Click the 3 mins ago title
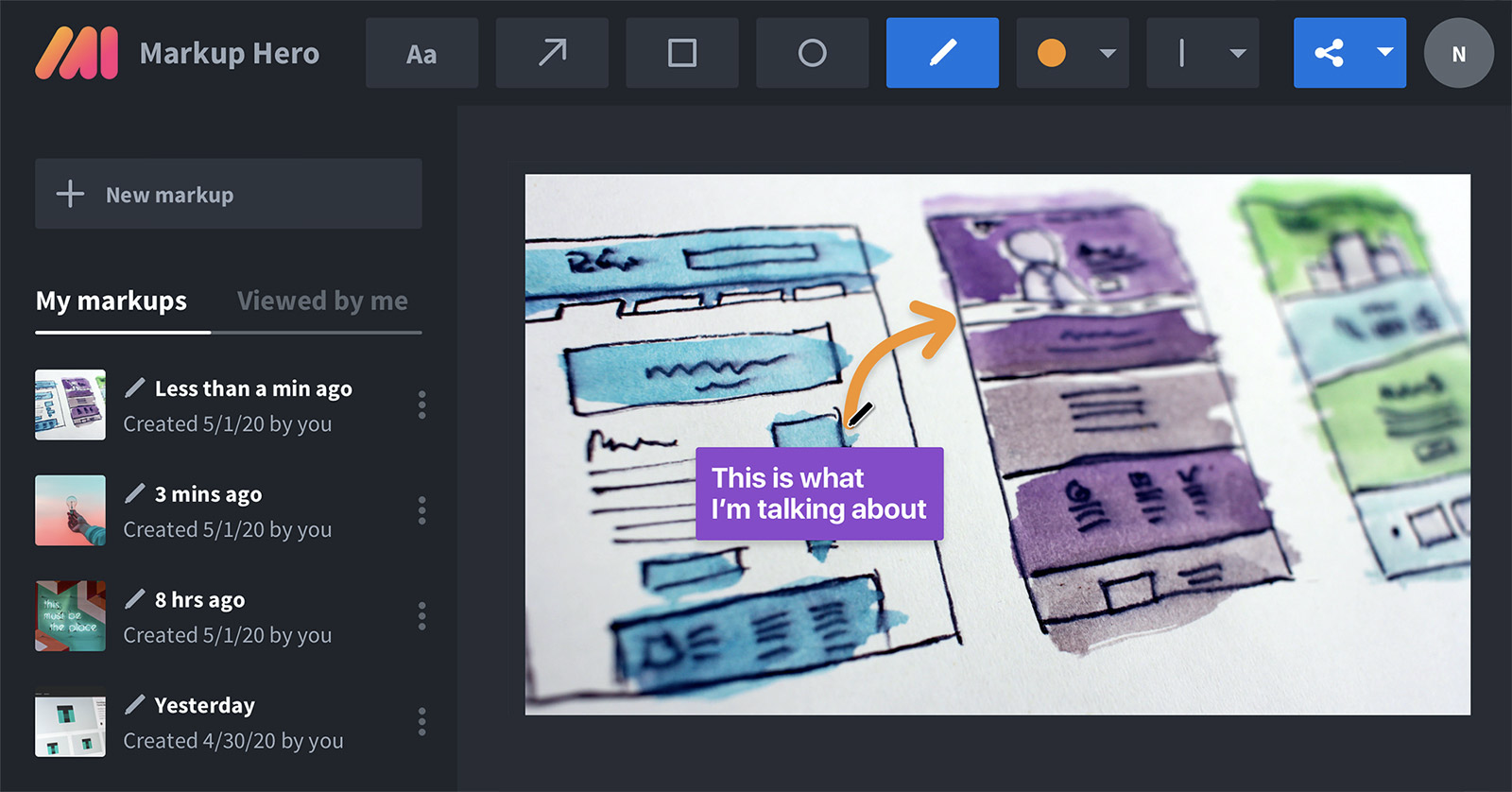This screenshot has height=792, width=1512. coord(208,494)
